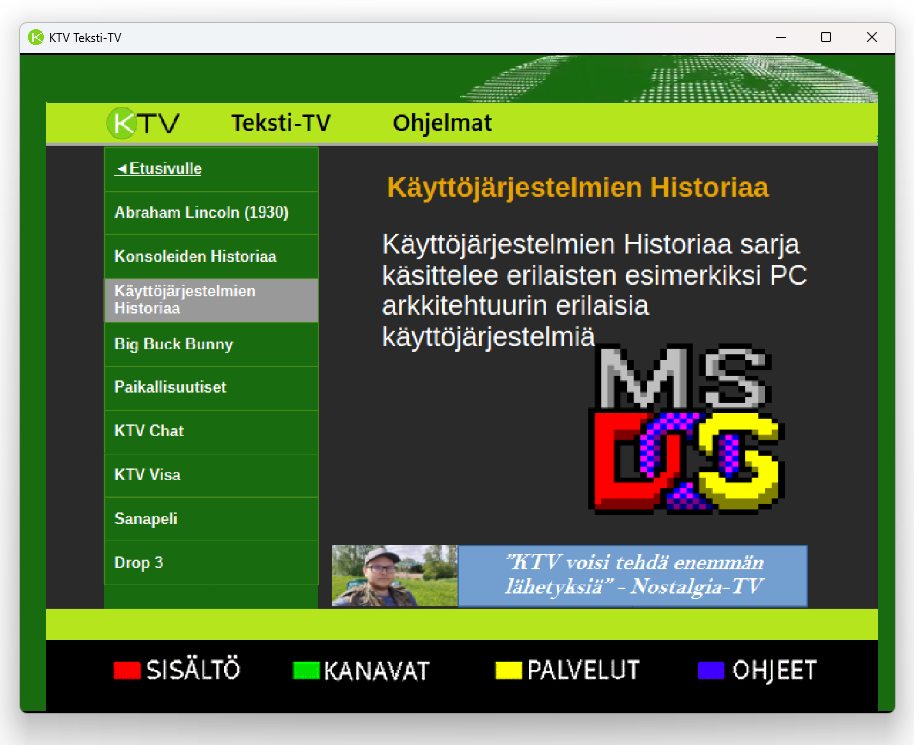Open the Teksti-TV menu
This screenshot has width=914, height=745.
[x=281, y=123]
